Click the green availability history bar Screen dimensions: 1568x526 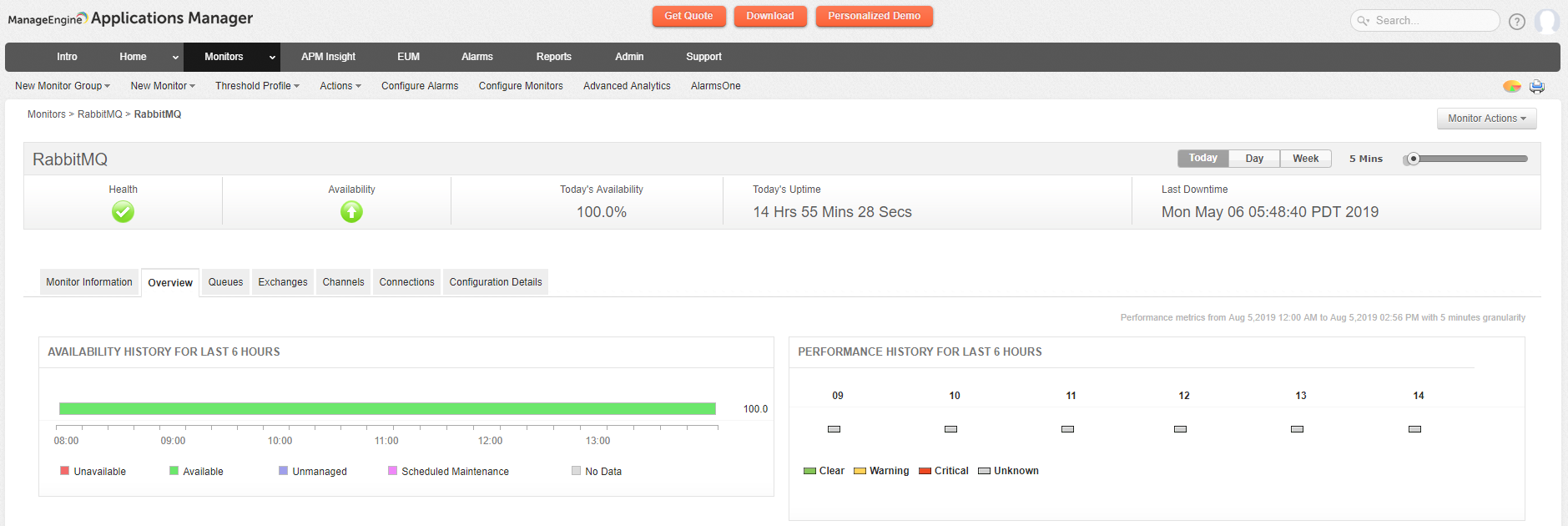tap(387, 408)
